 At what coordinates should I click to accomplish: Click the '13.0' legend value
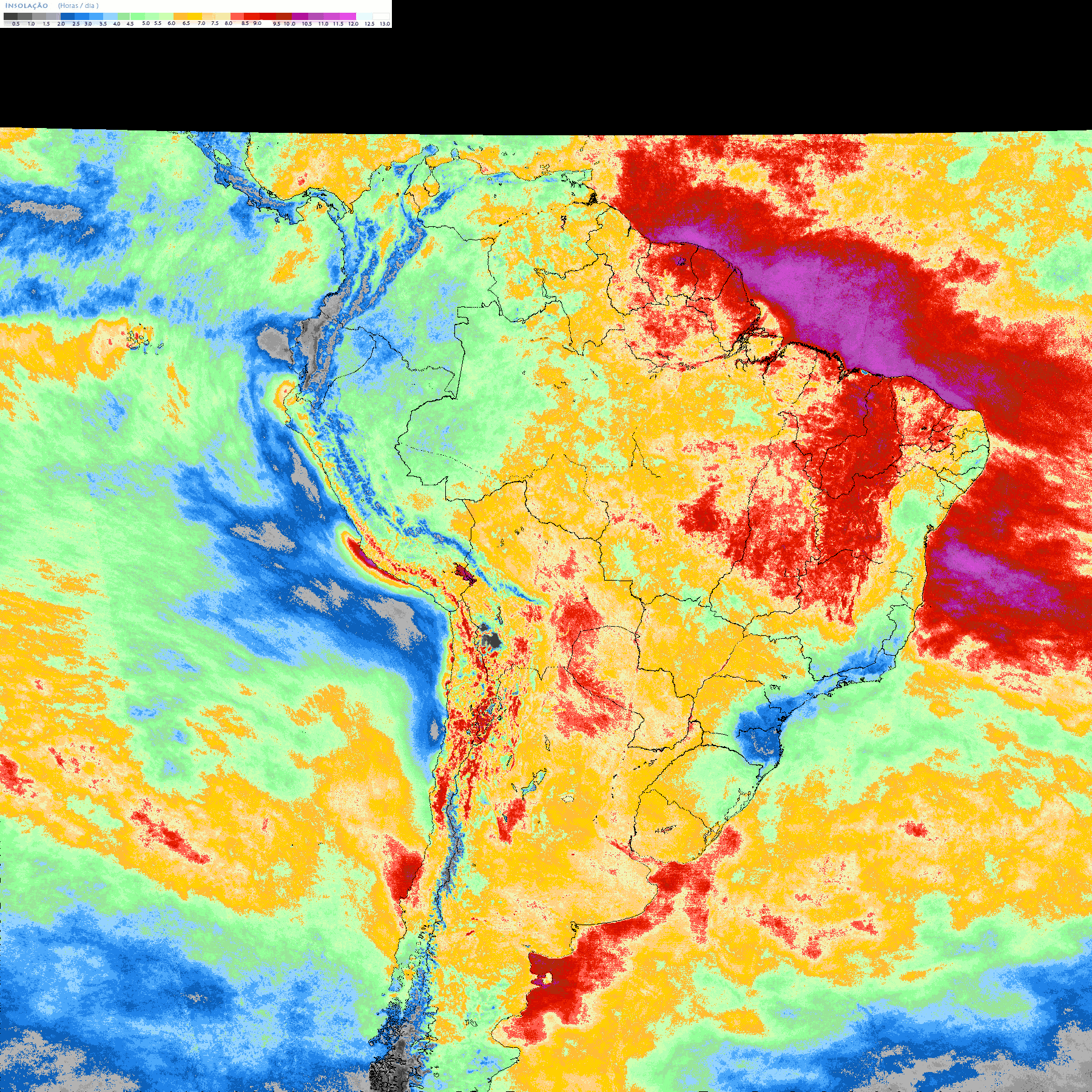(x=385, y=24)
